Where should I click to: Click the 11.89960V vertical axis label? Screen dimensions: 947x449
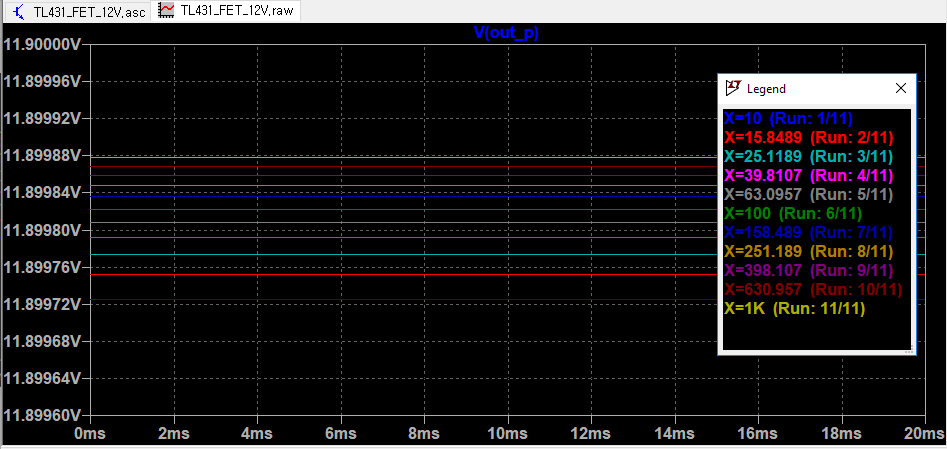click(x=41, y=416)
